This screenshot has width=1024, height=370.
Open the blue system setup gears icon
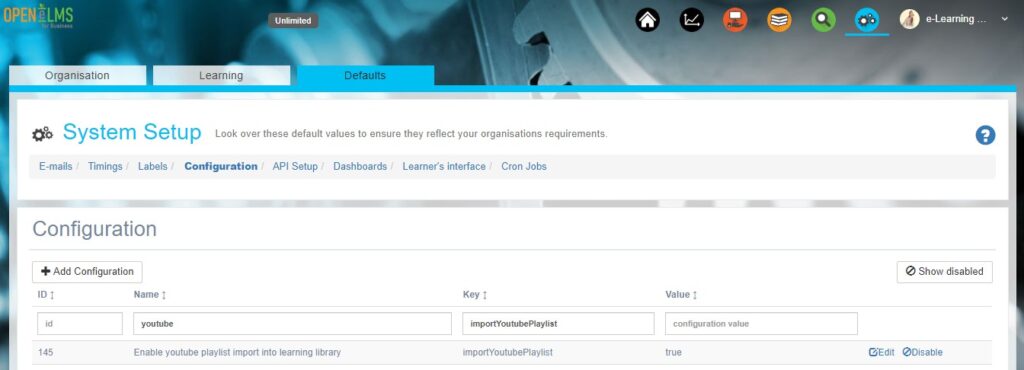point(867,20)
